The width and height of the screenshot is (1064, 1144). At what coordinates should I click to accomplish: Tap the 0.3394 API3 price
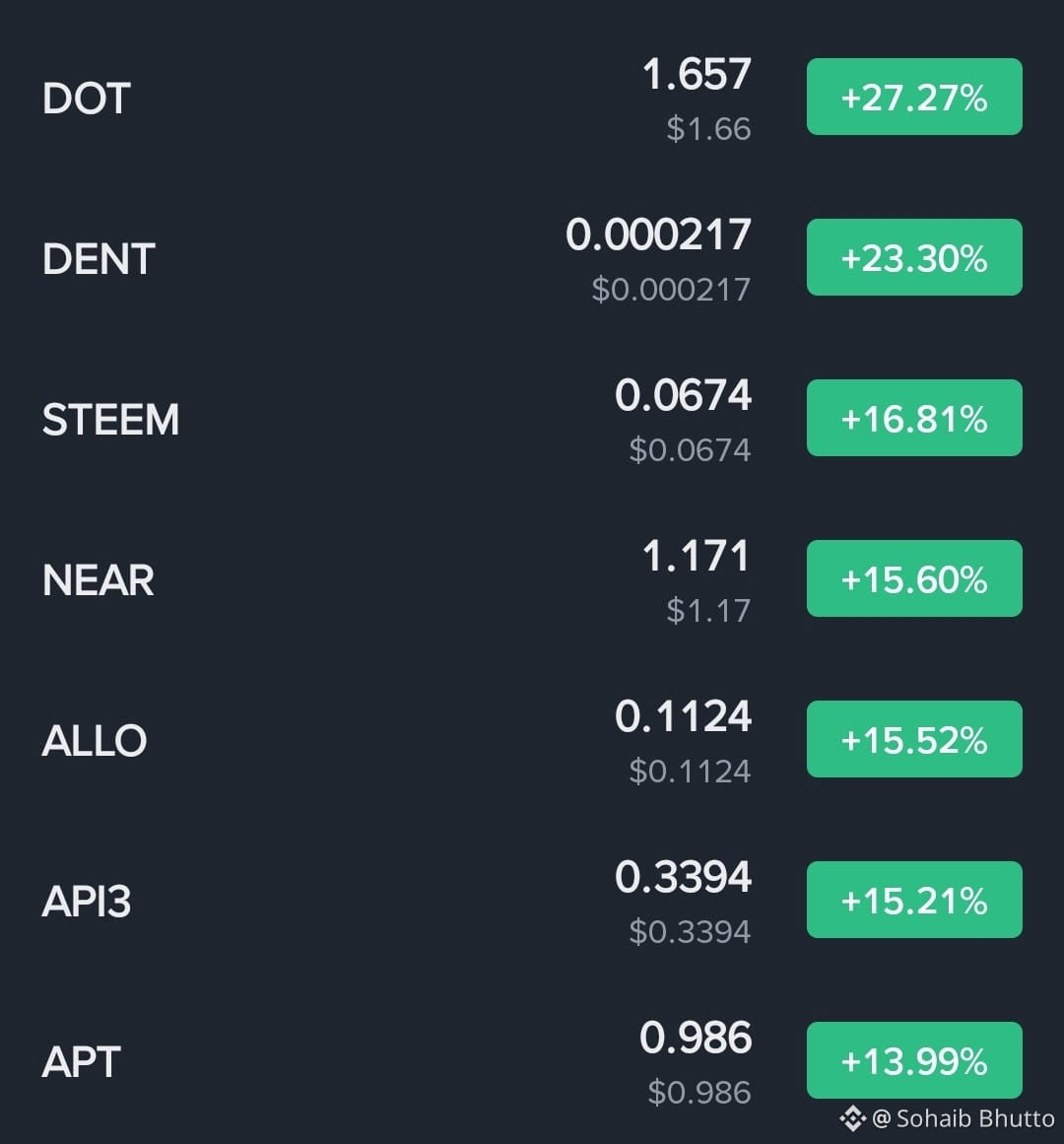tap(684, 877)
